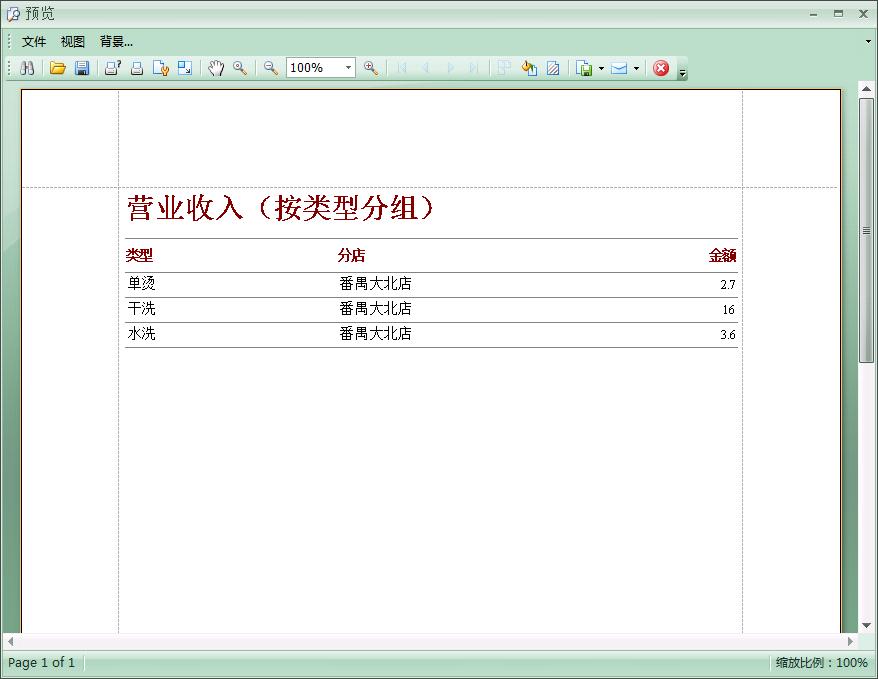Click Page 1 of 1 in status bar
This screenshot has height=679, width=878.
tap(41, 663)
